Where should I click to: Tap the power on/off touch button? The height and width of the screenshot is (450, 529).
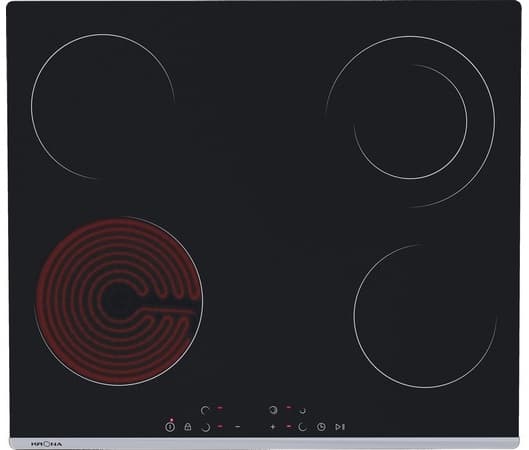click(170, 427)
